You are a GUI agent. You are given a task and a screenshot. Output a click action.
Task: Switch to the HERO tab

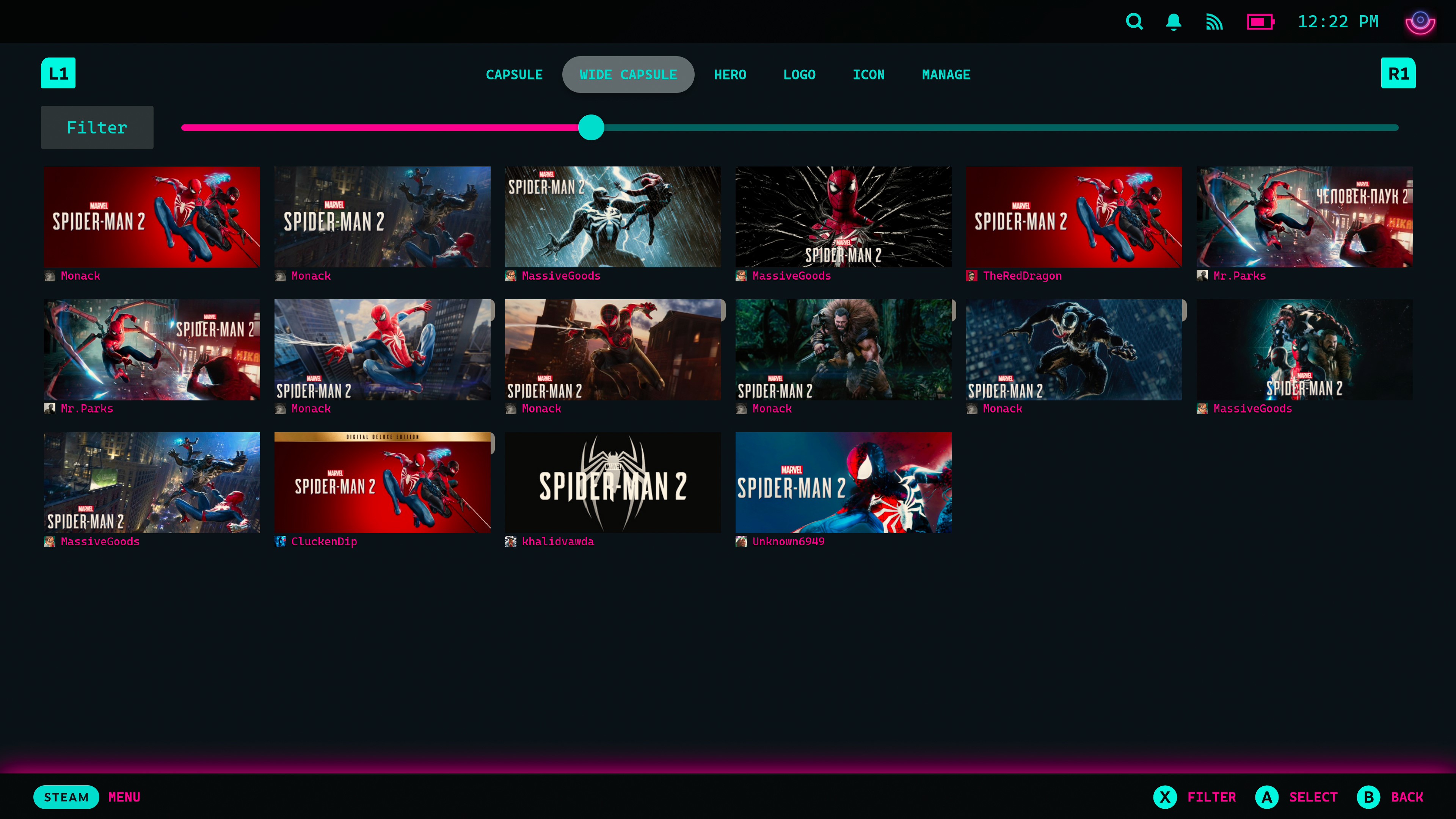pyautogui.click(x=730, y=74)
